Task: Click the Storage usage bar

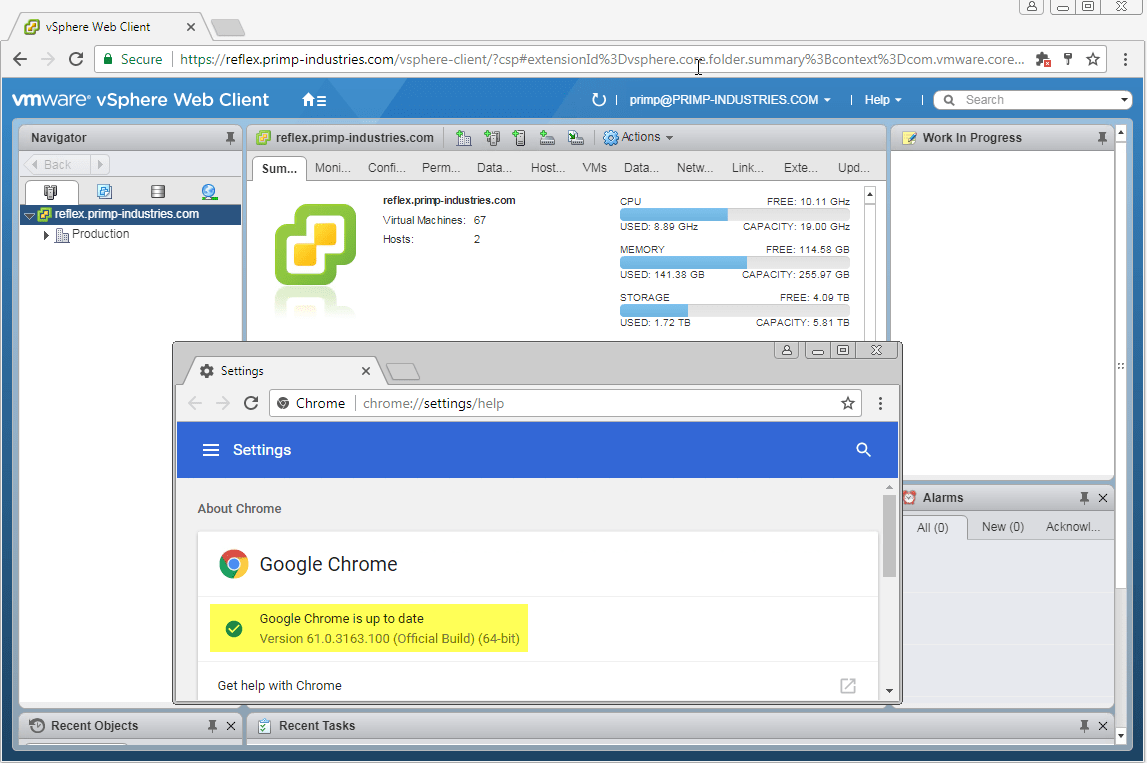Action: [734, 310]
